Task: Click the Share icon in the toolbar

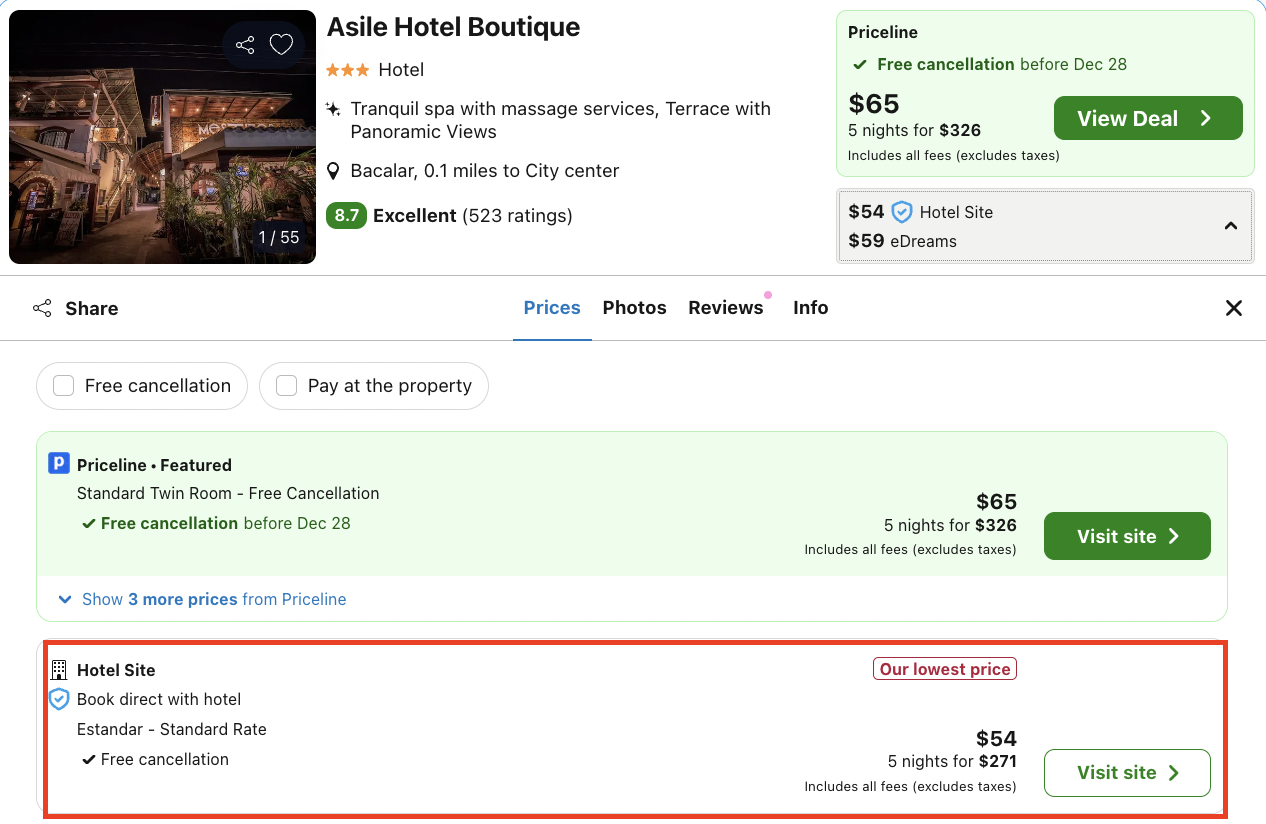Action: pyautogui.click(x=41, y=307)
